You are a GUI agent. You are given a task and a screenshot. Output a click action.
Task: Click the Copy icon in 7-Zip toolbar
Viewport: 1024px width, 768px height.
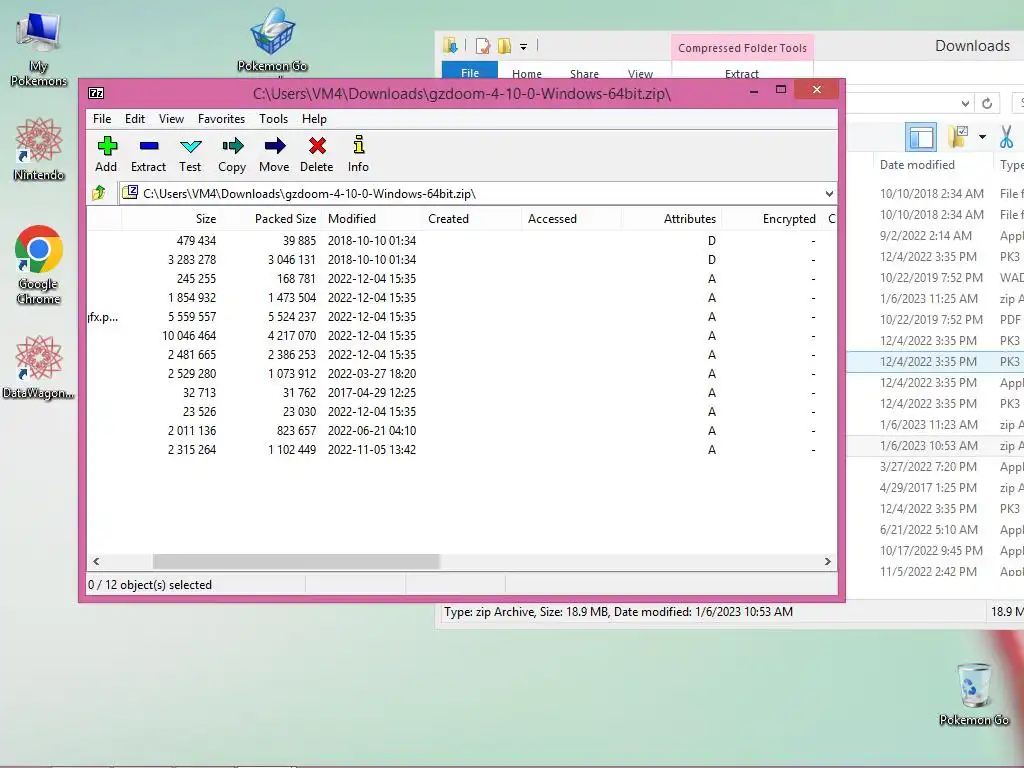point(232,155)
